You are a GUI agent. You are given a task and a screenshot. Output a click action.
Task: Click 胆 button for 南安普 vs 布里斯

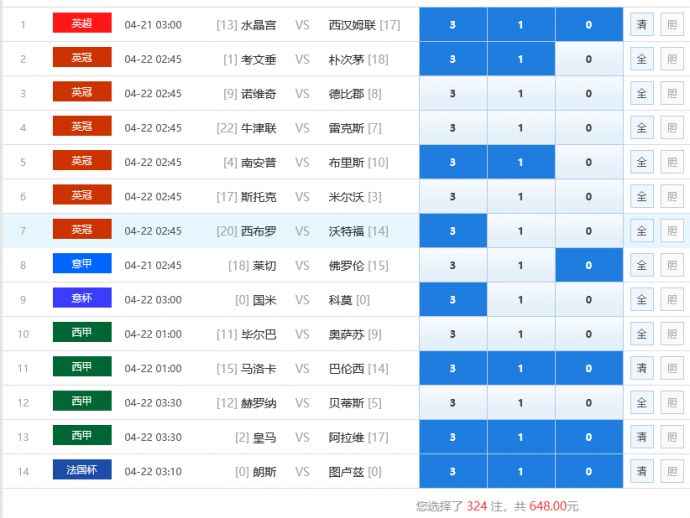point(671,162)
